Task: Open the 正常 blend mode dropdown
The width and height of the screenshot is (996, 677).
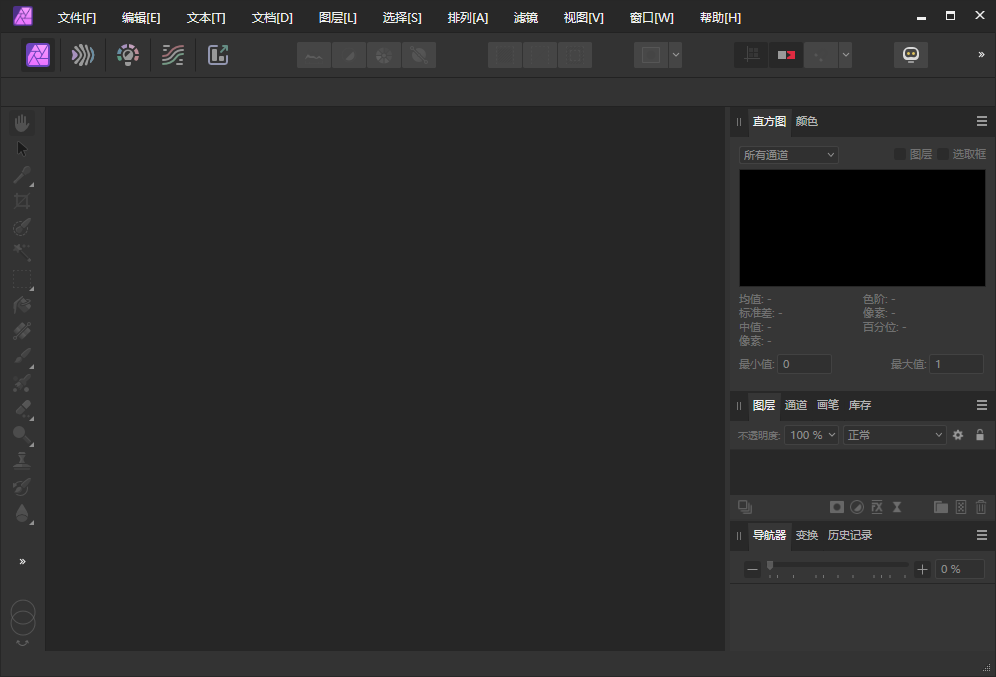Action: [894, 434]
